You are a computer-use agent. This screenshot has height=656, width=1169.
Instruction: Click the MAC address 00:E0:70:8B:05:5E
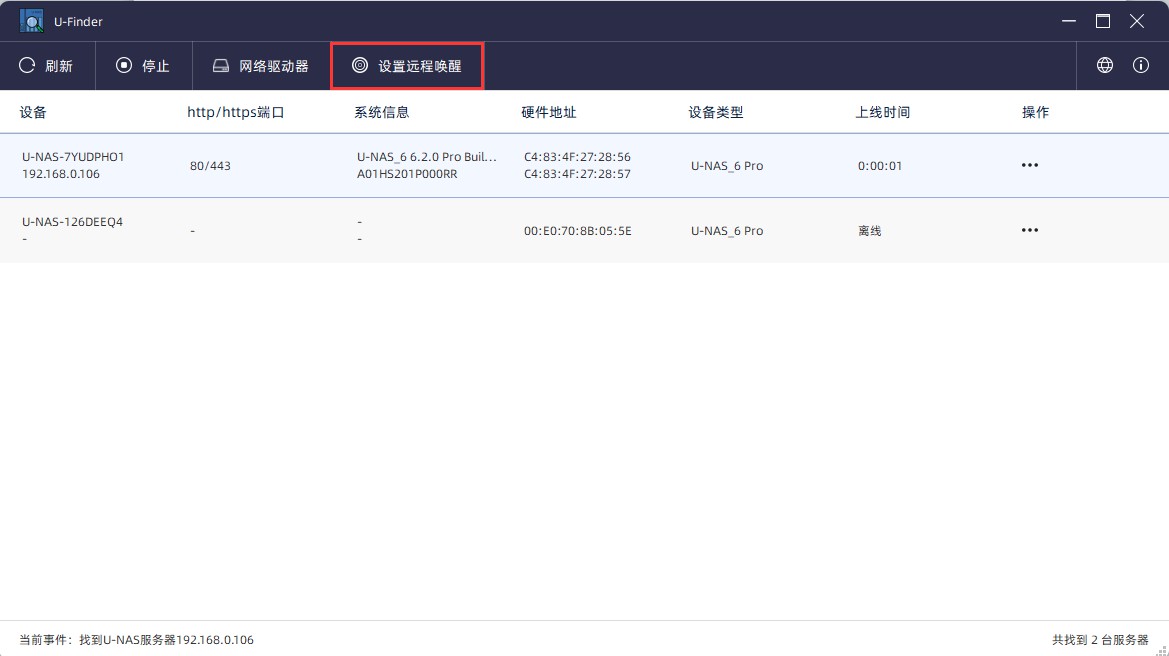point(578,231)
